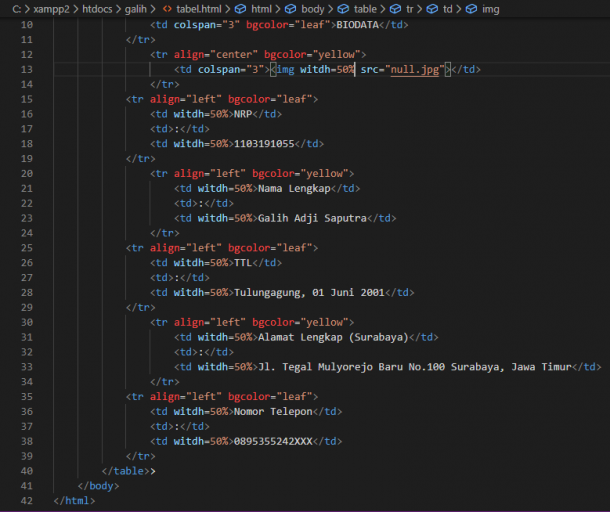Click 'Jl. Tegal Mulyorejo Baru No.100' address text

click(352, 367)
